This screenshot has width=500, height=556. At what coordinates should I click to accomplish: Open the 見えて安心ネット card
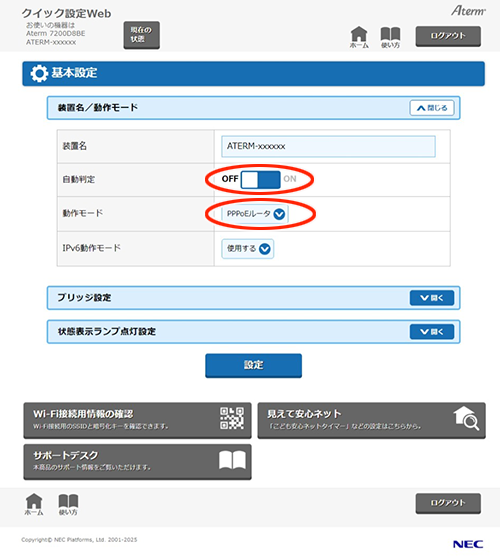click(x=371, y=420)
